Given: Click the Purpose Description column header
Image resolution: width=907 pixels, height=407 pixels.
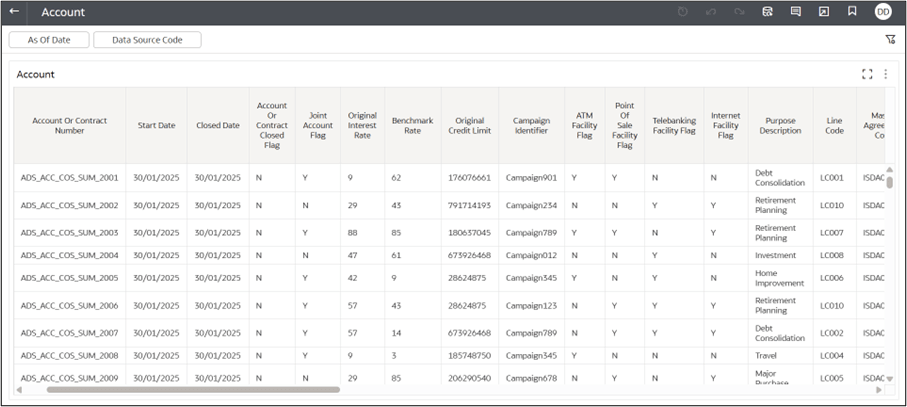Looking at the screenshot, I should pyautogui.click(x=780, y=125).
